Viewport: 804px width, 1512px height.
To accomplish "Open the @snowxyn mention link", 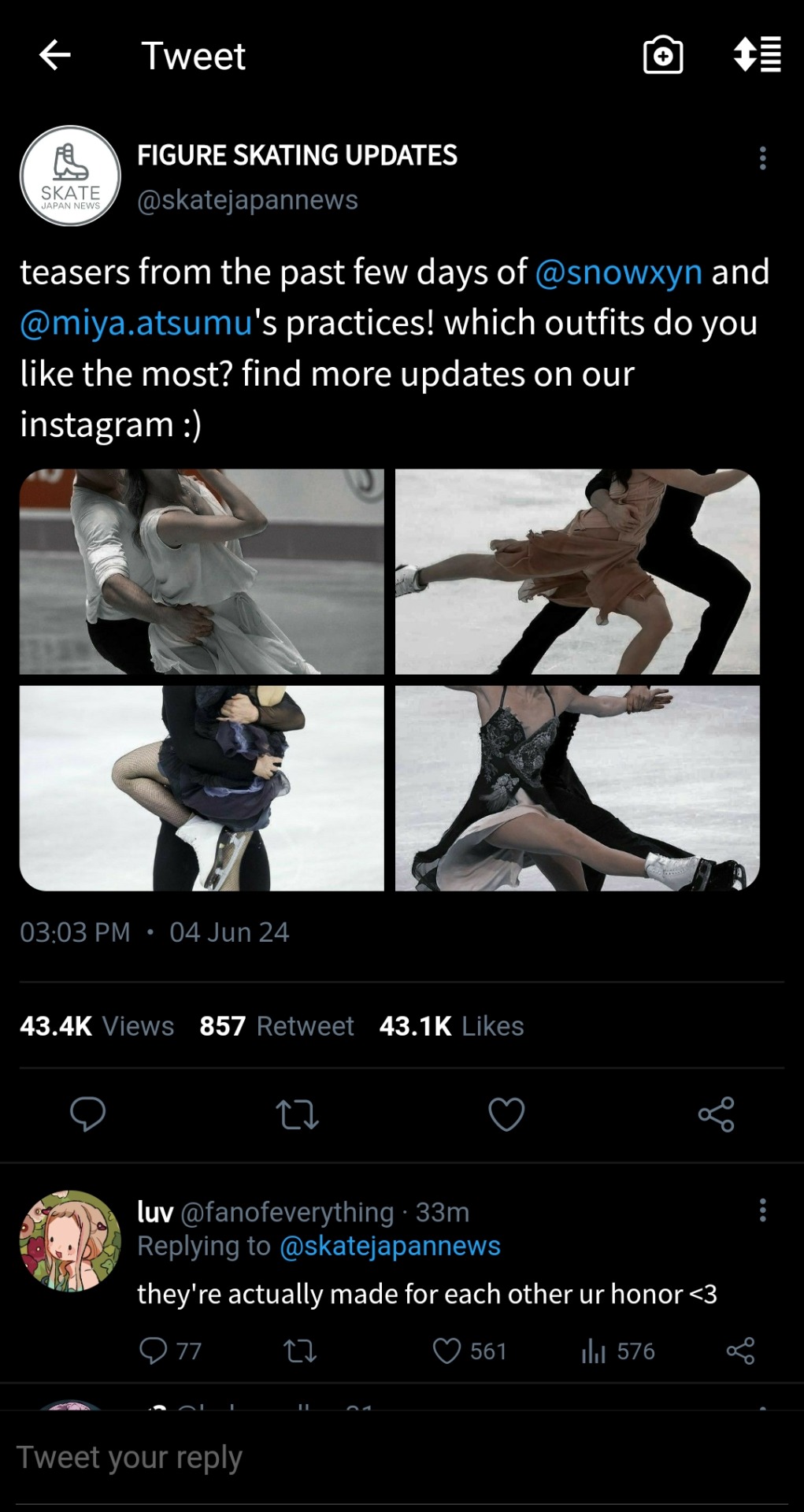I will [x=618, y=272].
